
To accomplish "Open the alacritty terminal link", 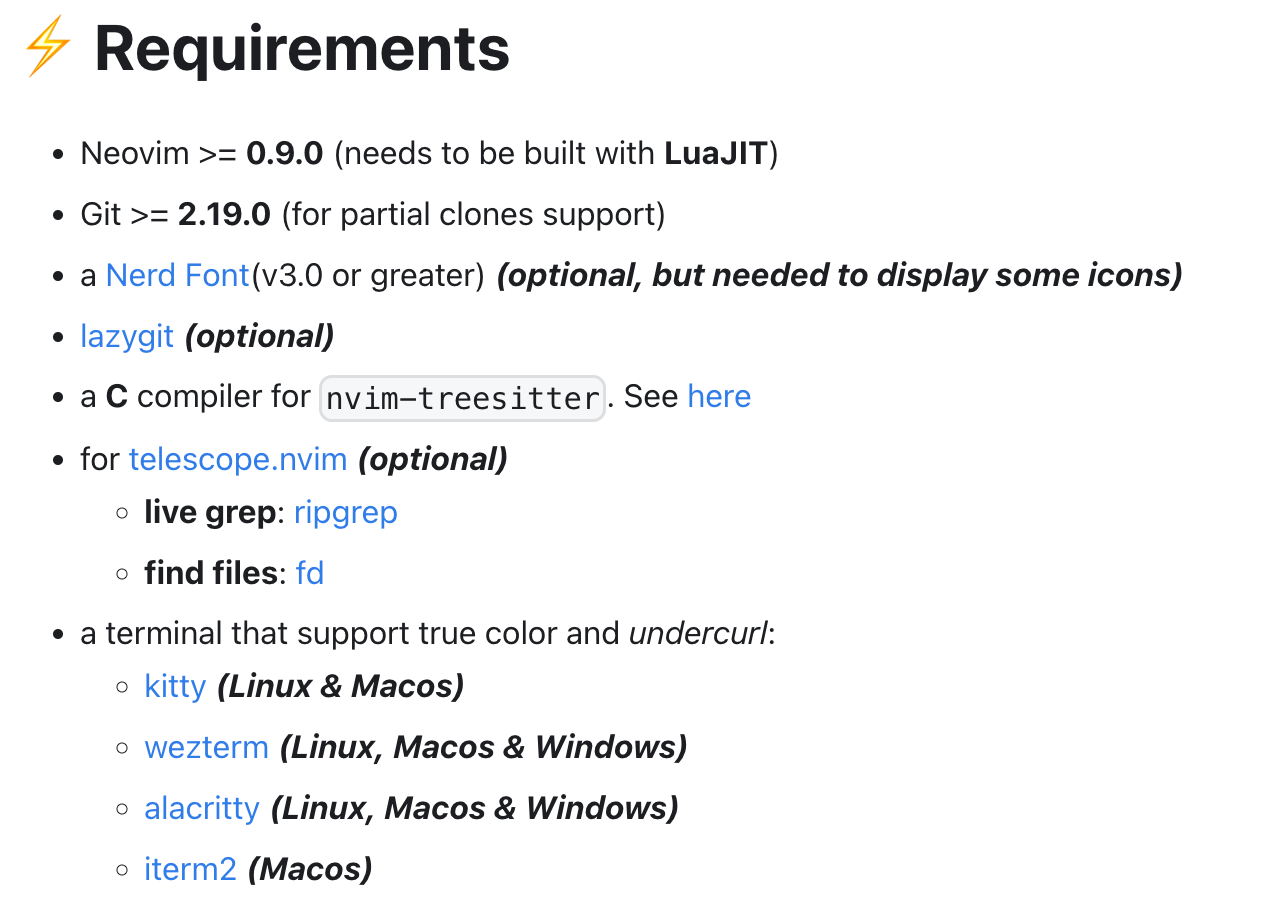I will pos(202,808).
